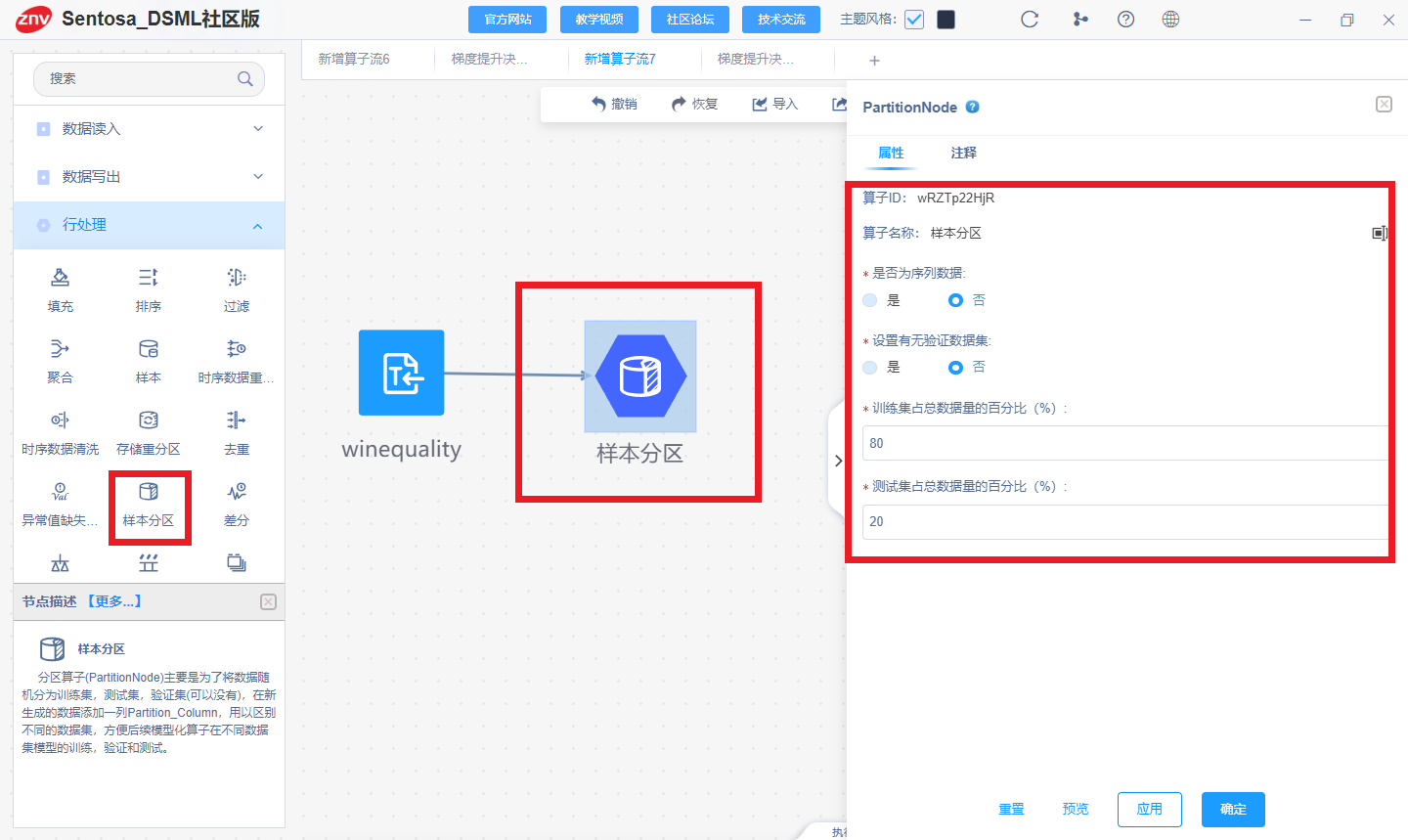This screenshot has height=840, width=1408.
Task: Select the 存储重分区 operator icon
Action: point(148,420)
